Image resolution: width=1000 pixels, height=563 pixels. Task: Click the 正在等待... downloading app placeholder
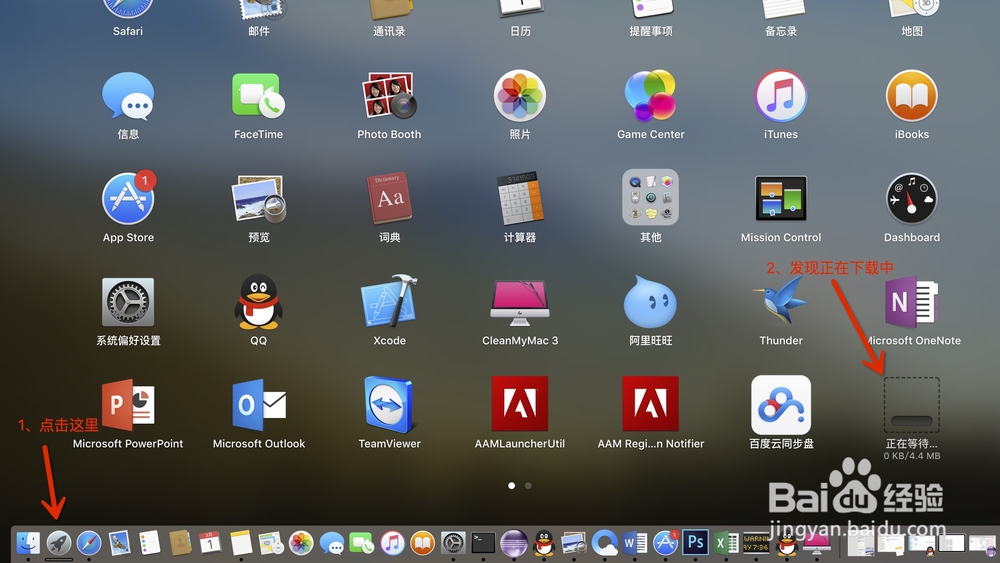pyautogui.click(x=911, y=405)
